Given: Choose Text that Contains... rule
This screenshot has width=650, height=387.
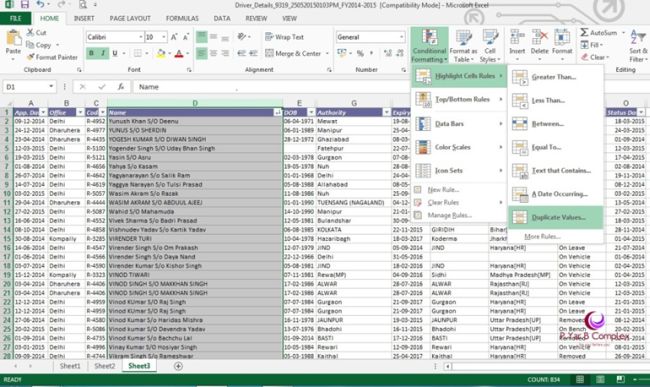Looking at the screenshot, I should (555, 170).
